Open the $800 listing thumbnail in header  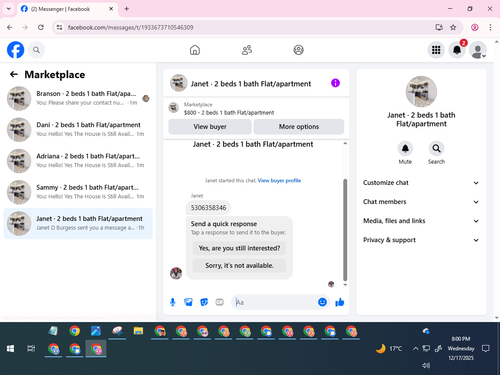pos(173,108)
